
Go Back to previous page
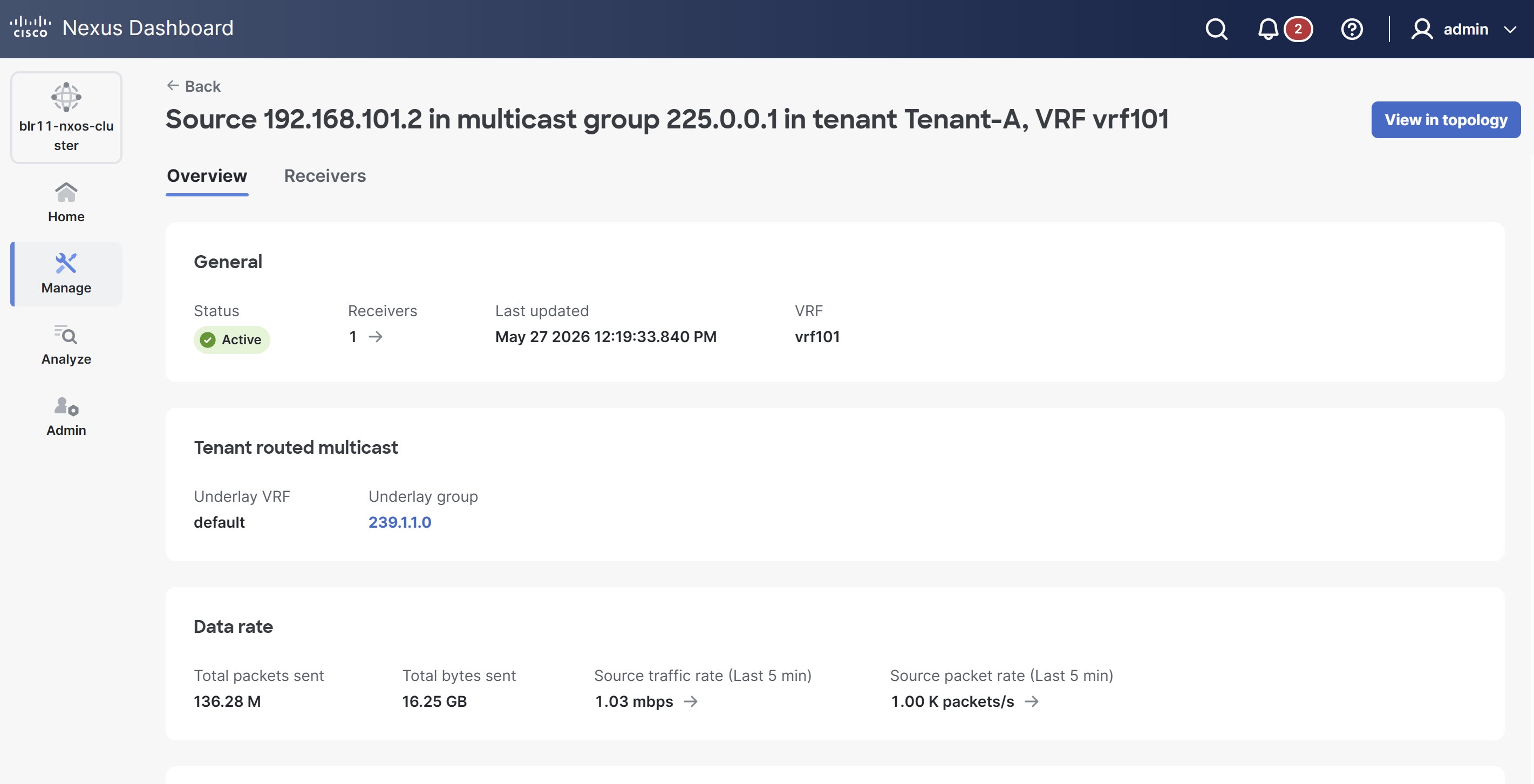tap(194, 86)
